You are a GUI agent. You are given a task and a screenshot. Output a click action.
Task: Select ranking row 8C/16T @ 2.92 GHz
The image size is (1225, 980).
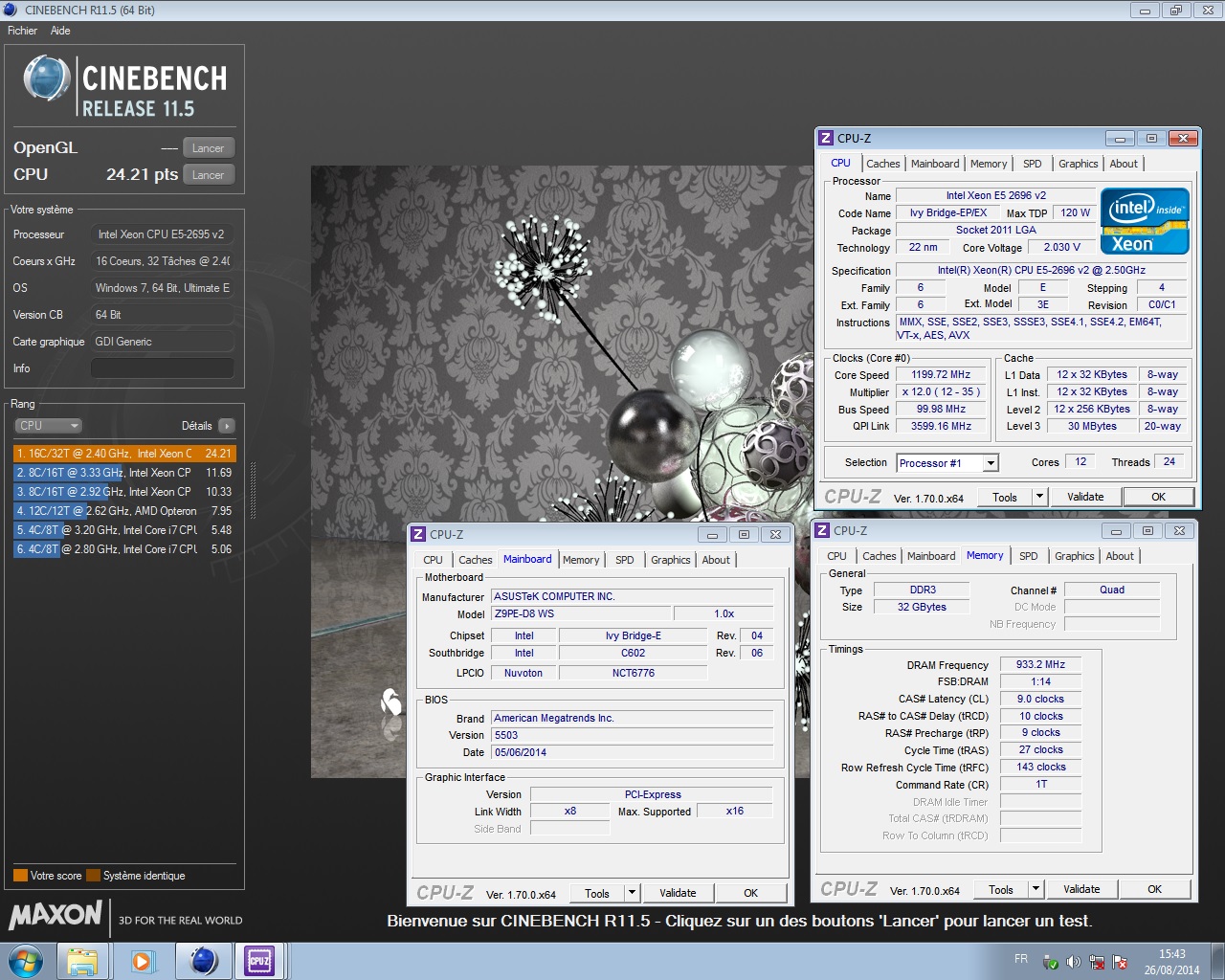tap(124, 492)
